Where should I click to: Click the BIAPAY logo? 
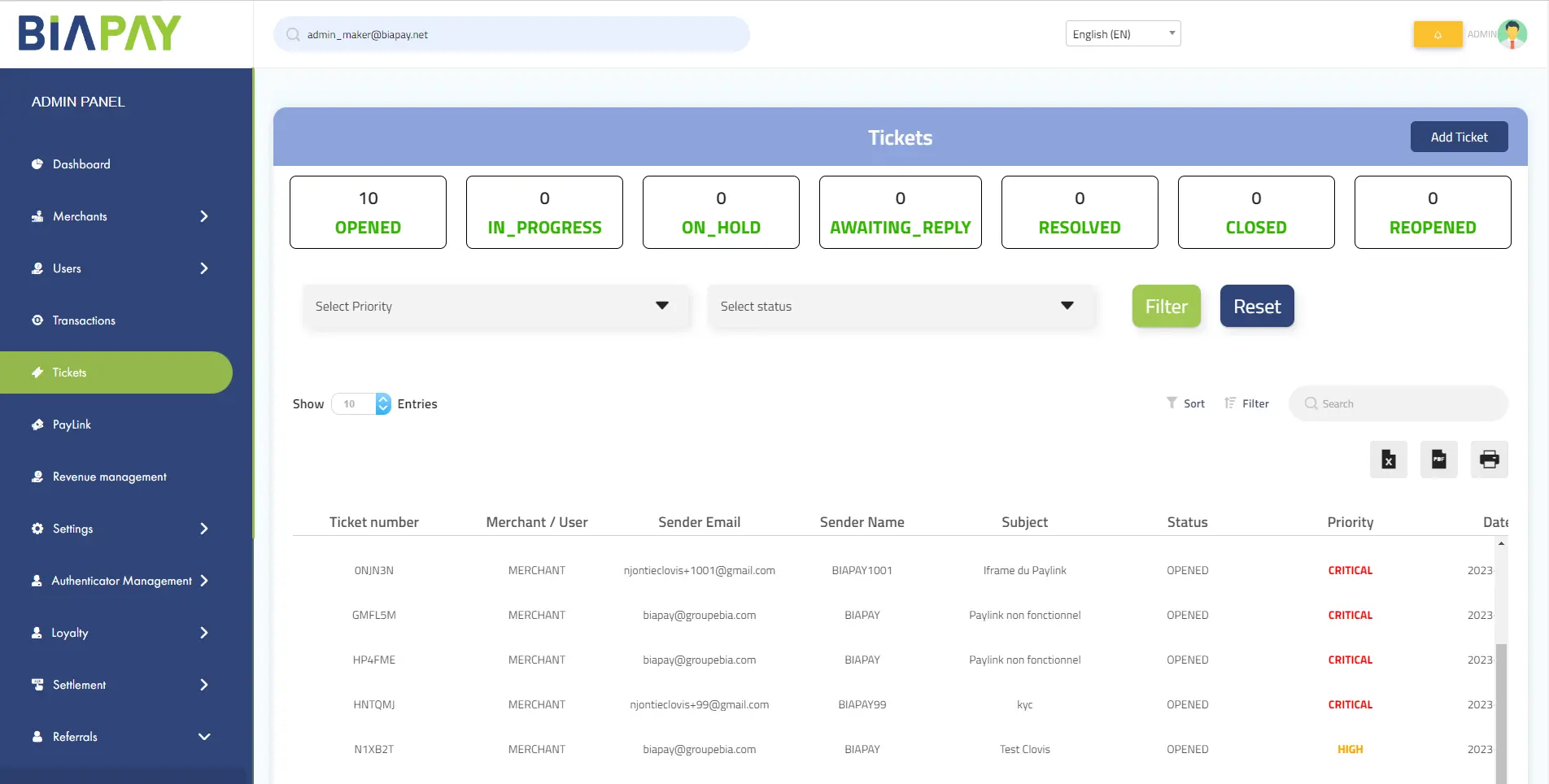[100, 33]
